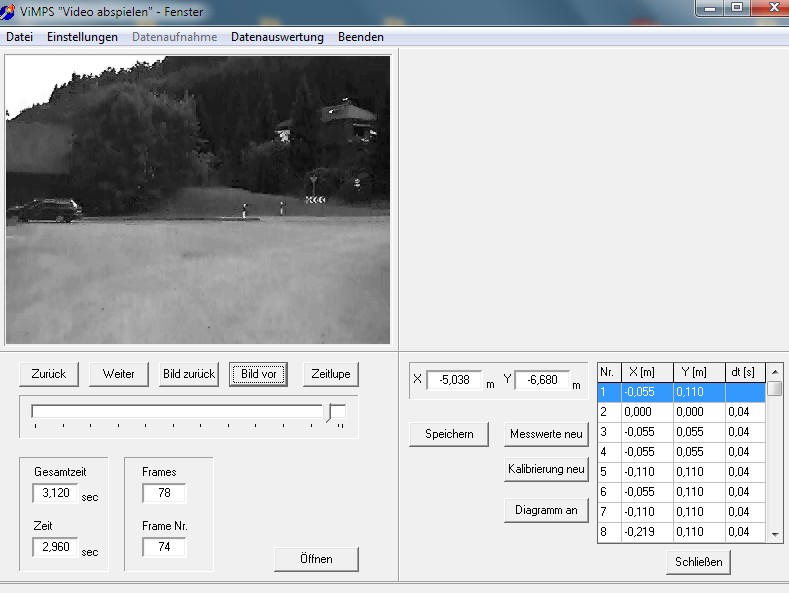Click X value 0,000 in row 2
The width and height of the screenshot is (789, 593).
[648, 412]
